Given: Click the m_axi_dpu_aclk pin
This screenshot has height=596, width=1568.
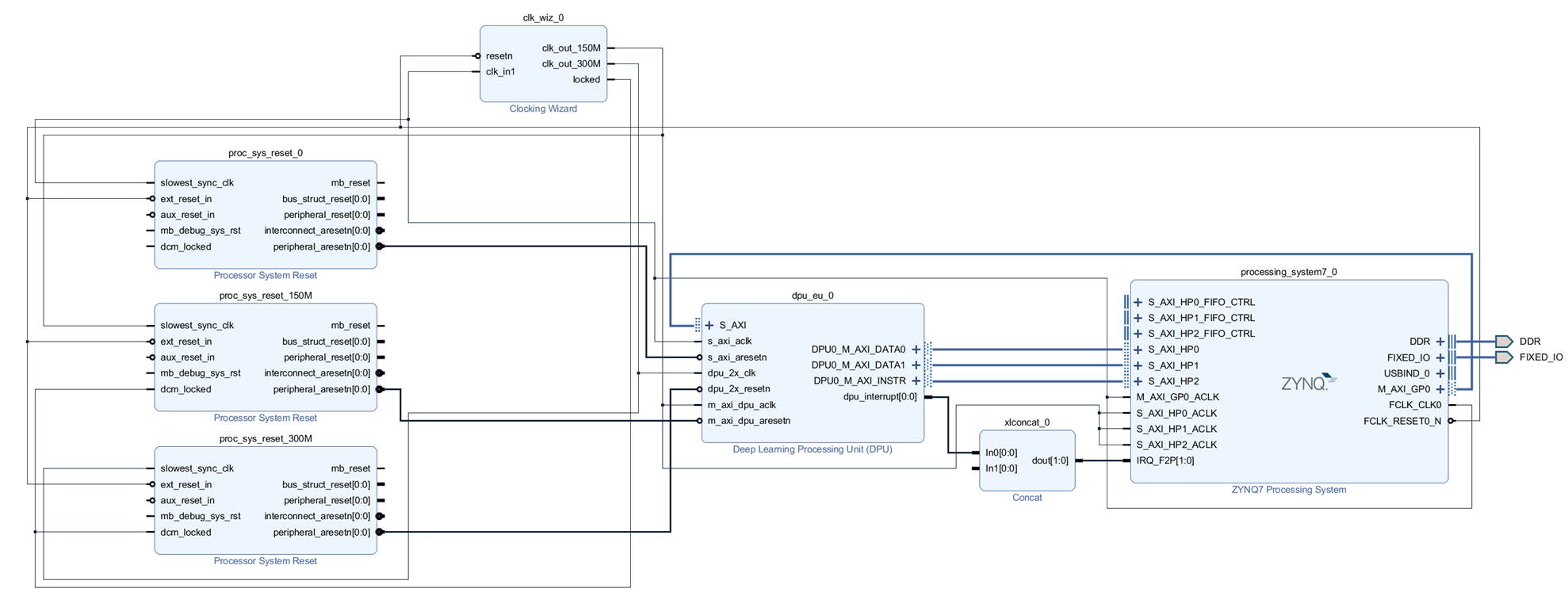Looking at the screenshot, I should [x=742, y=405].
